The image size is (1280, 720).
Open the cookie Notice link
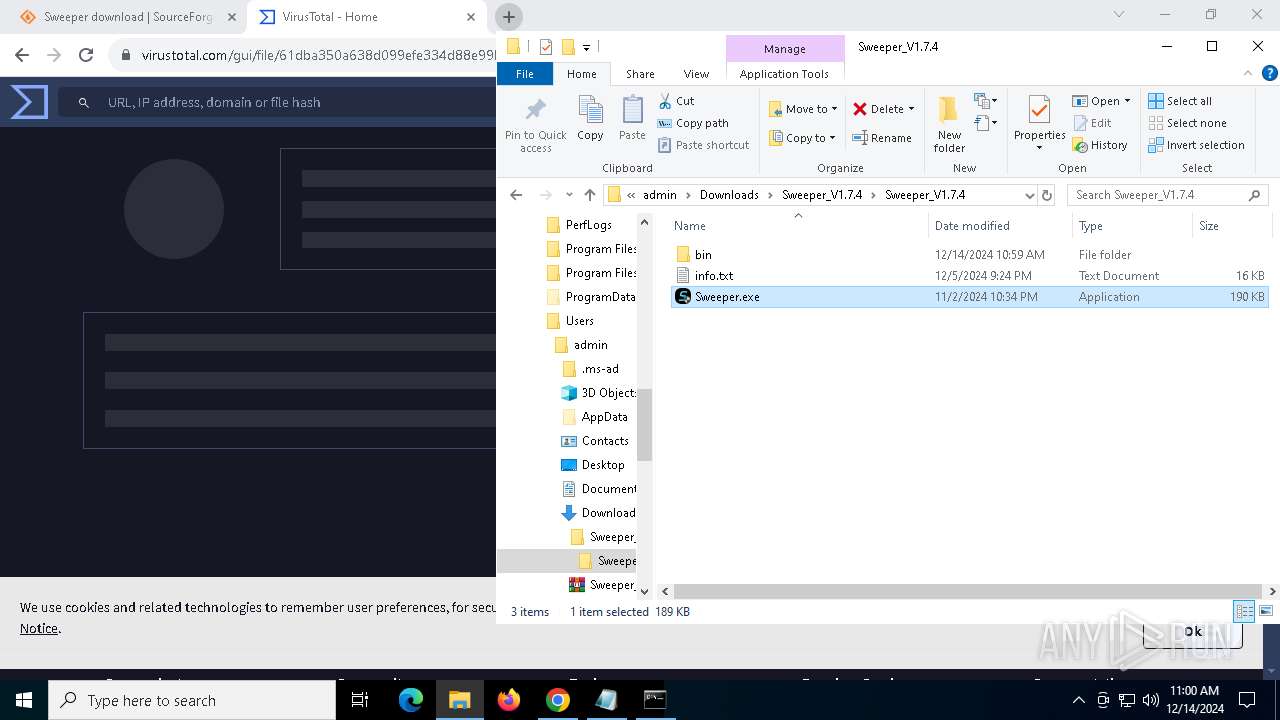tap(39, 628)
